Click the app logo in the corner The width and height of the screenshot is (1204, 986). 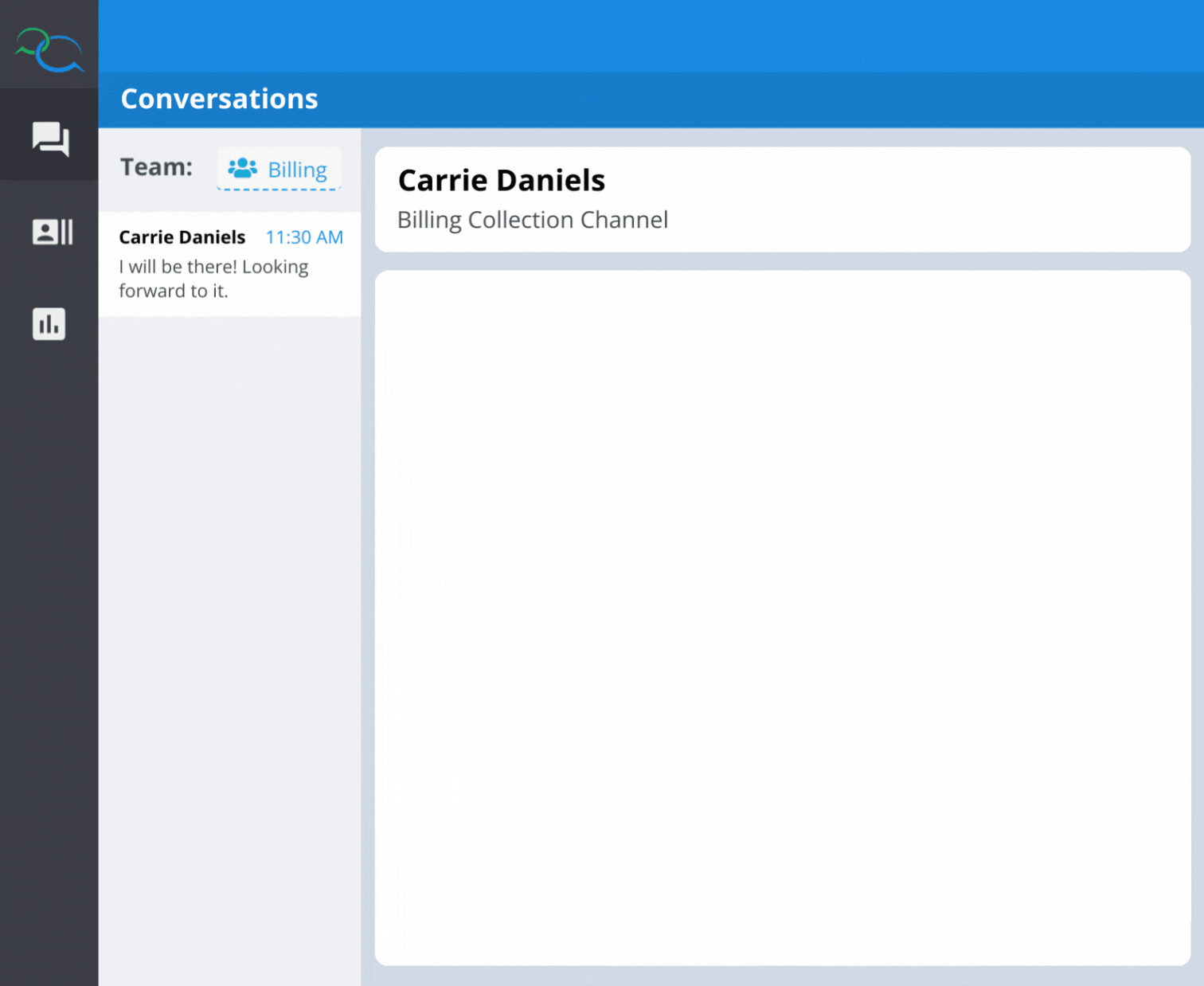(49, 48)
